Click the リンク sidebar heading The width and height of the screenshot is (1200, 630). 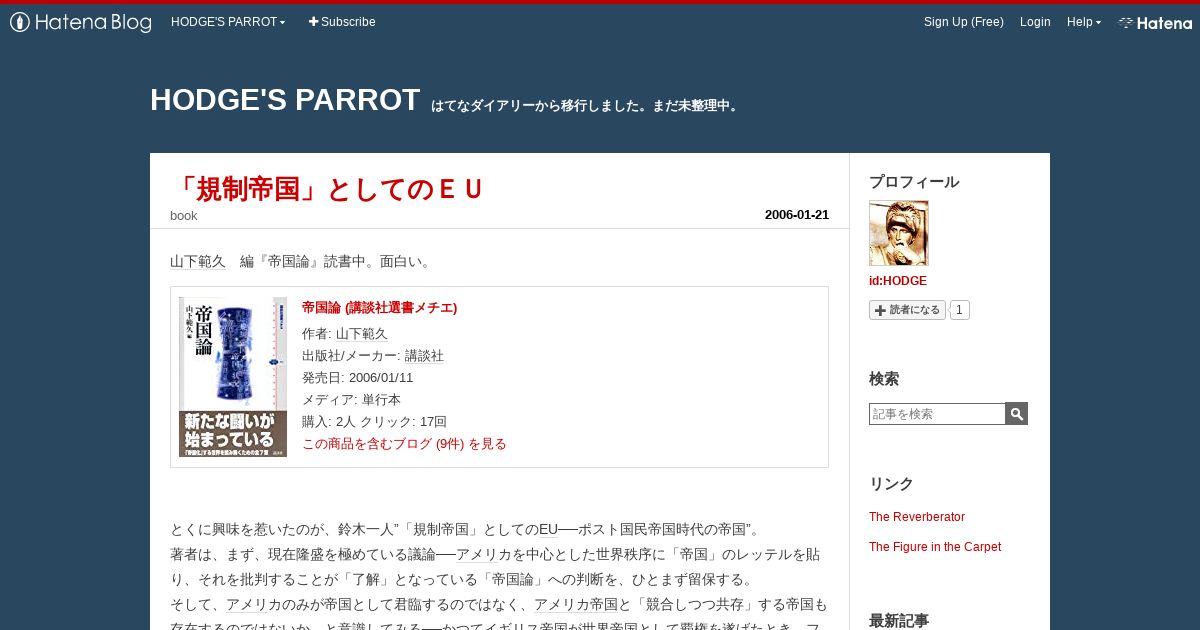click(x=891, y=484)
